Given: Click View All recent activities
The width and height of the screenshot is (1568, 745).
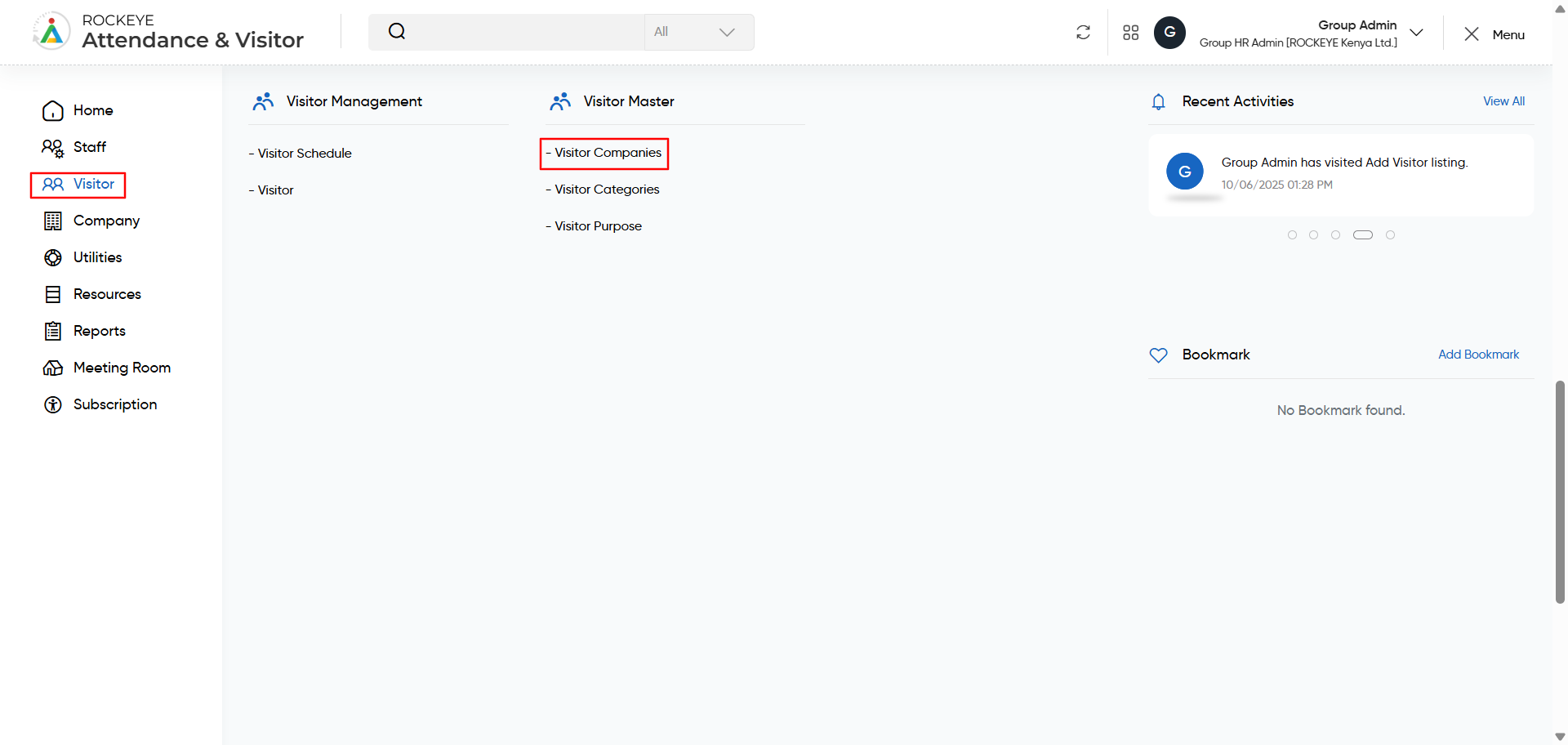Looking at the screenshot, I should 1503,101.
